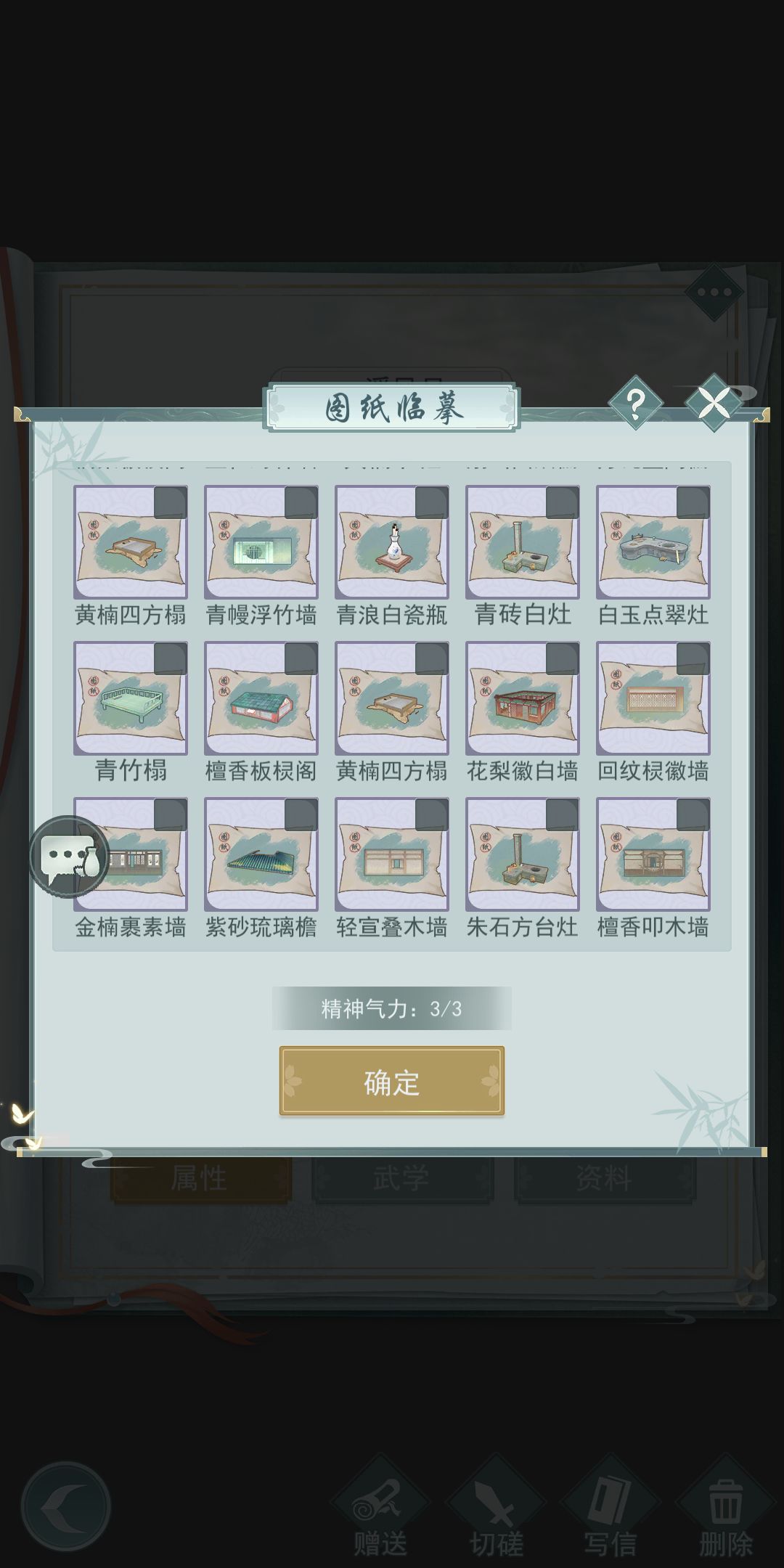Open the floating chat bubble icon
The height and width of the screenshot is (1568, 784).
click(70, 857)
